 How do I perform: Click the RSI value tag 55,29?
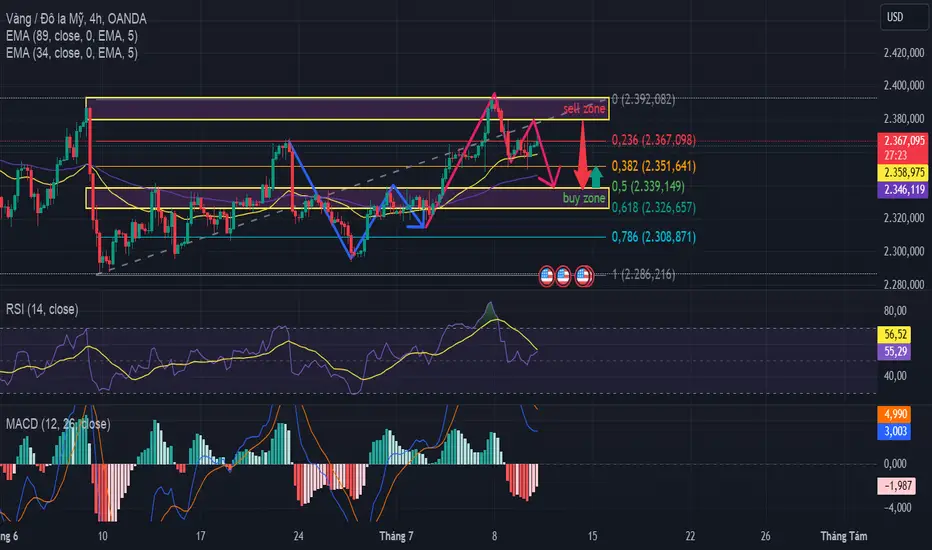[x=895, y=351]
